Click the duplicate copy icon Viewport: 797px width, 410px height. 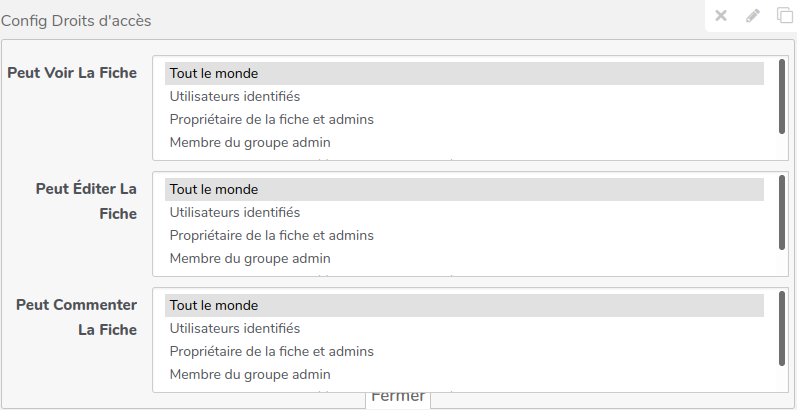(x=785, y=16)
